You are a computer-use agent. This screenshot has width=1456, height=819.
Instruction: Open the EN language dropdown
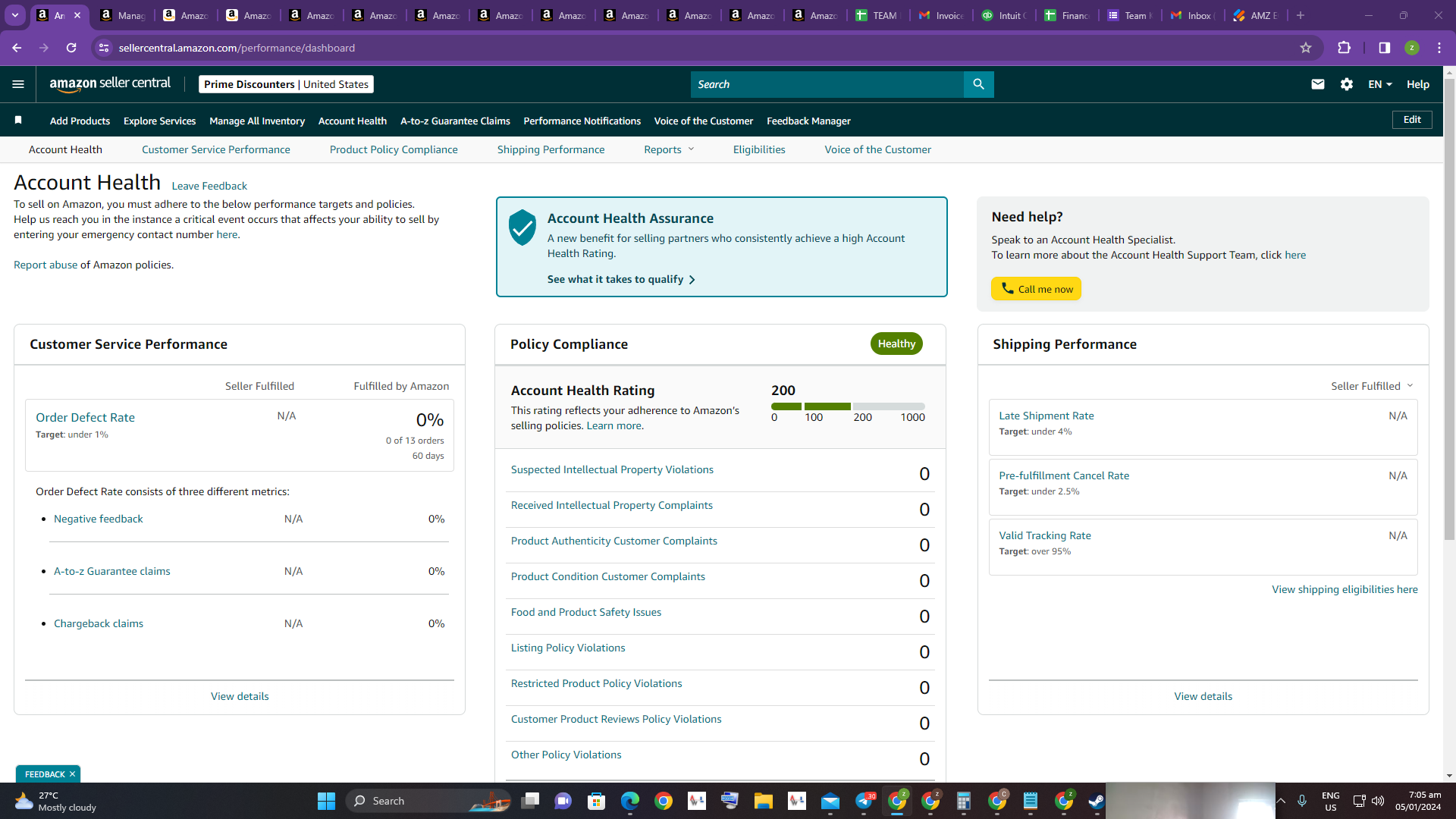(1380, 84)
